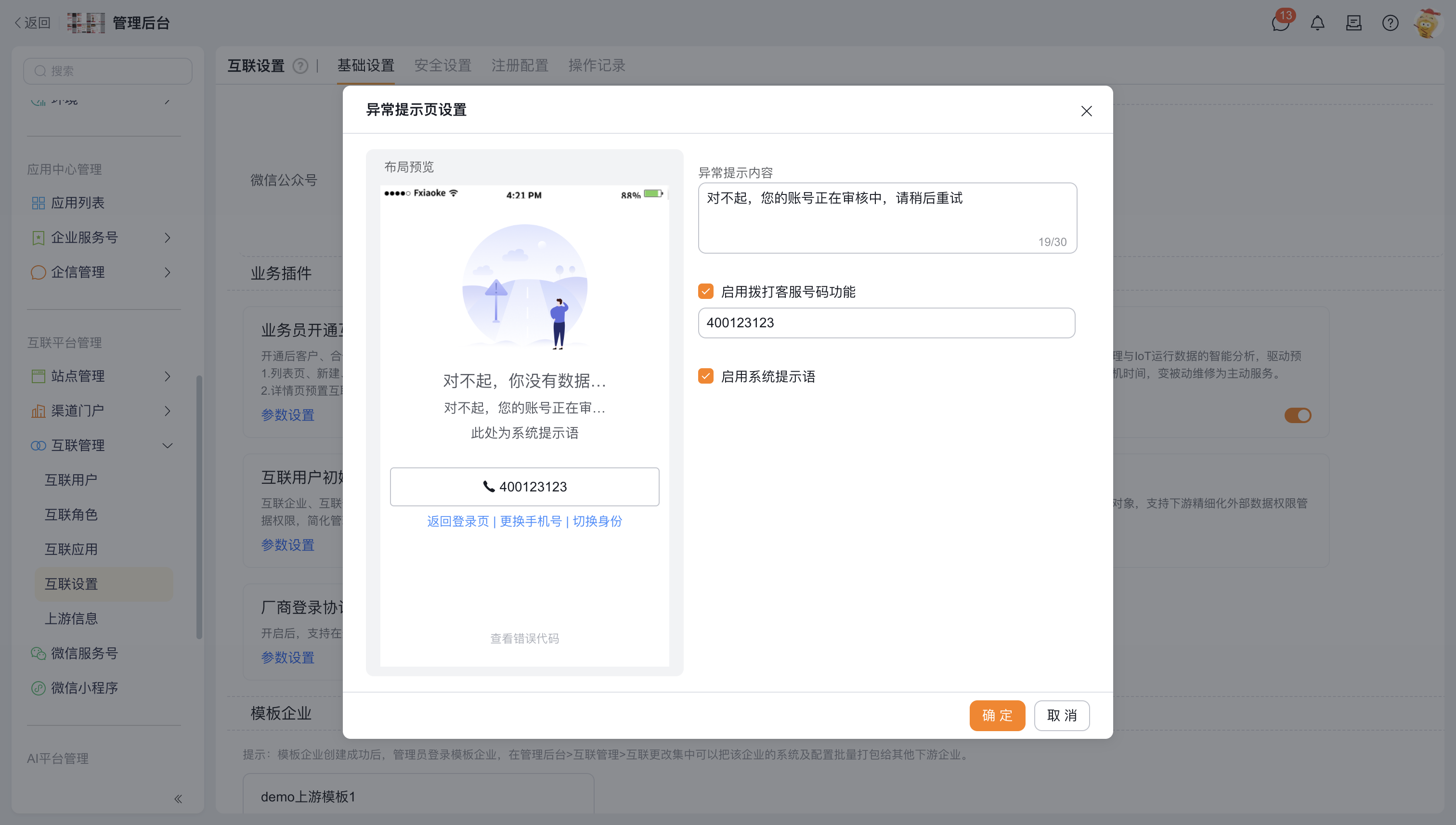
Task: Click 确定 to confirm settings
Action: click(x=997, y=715)
